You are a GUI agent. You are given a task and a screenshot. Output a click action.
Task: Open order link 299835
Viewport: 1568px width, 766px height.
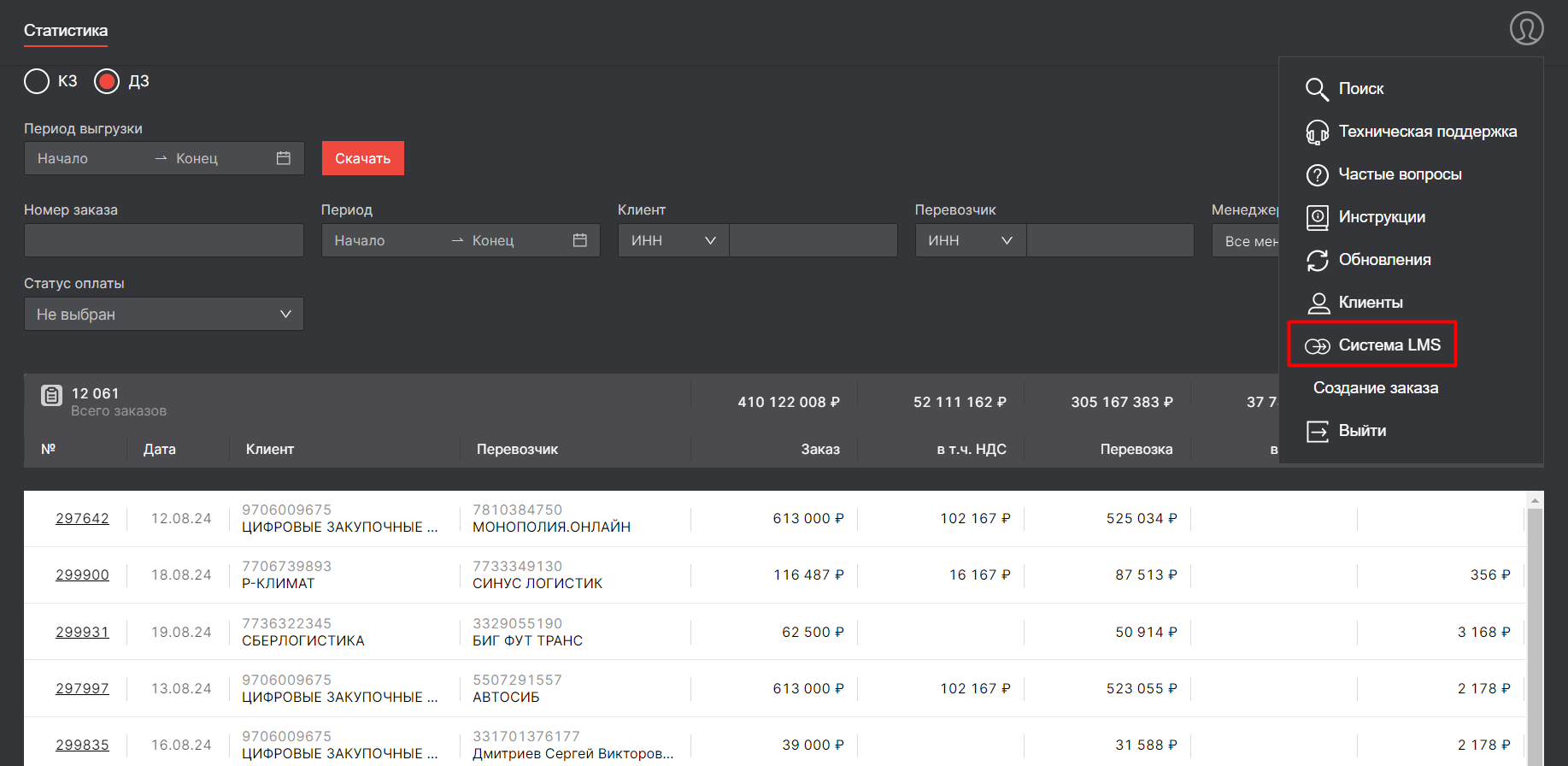[82, 745]
